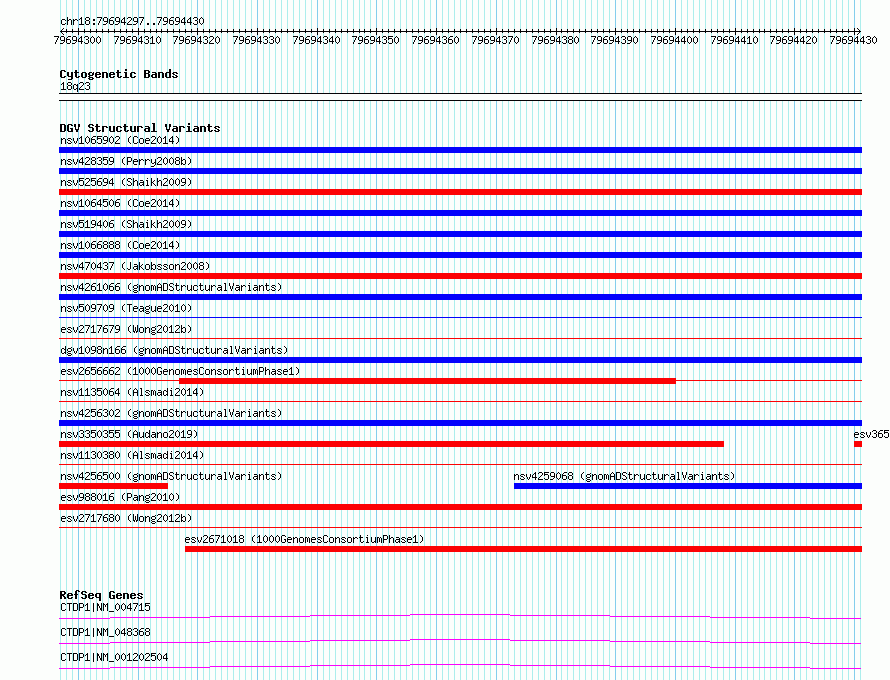Select the nsv1130380 (Alsmadi2014) label
Screen dimensions: 890x680
tap(132, 455)
